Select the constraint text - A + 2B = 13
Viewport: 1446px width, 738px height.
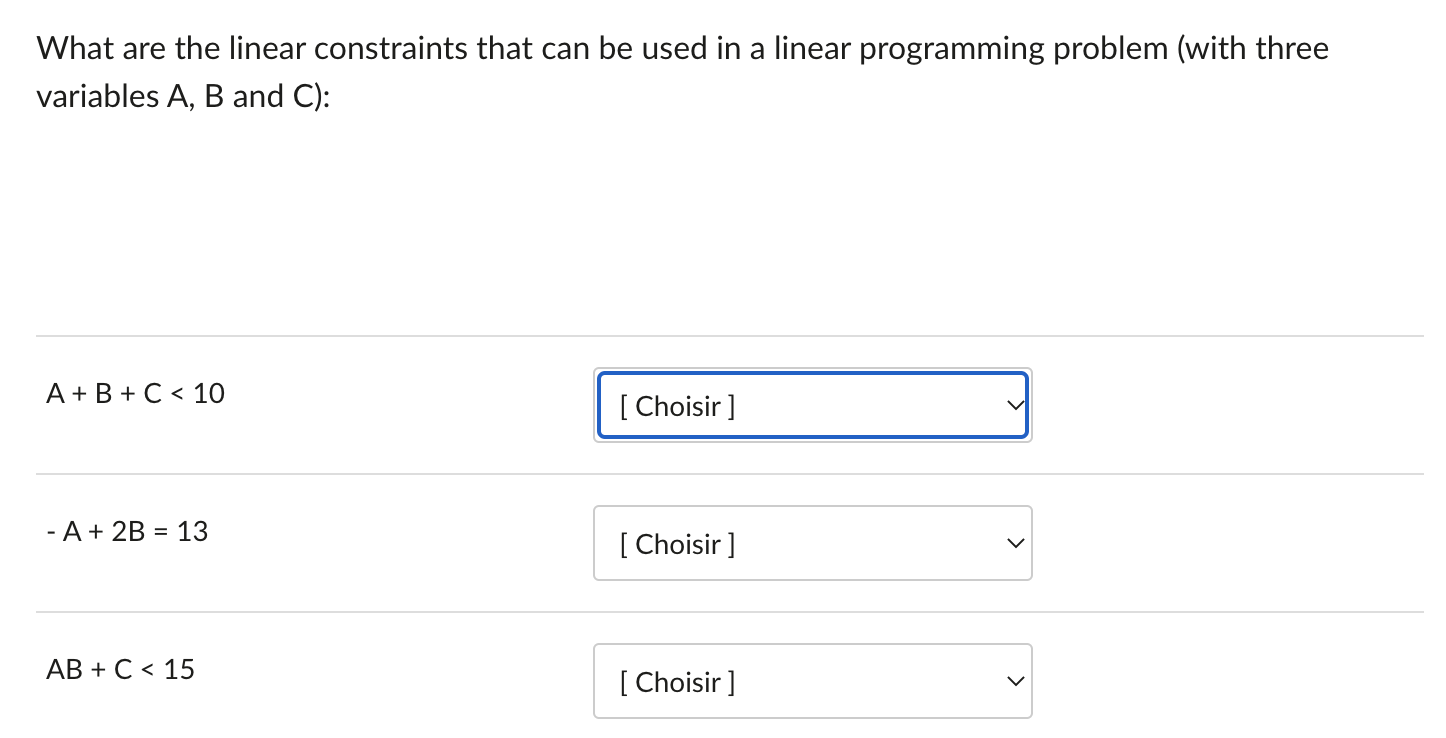coord(127,531)
